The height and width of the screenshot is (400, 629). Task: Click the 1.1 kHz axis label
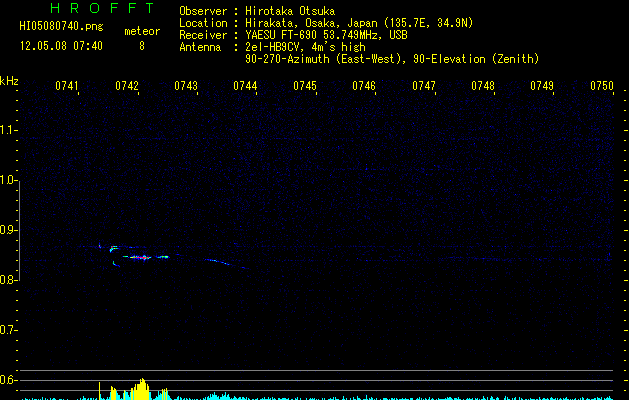8,130
